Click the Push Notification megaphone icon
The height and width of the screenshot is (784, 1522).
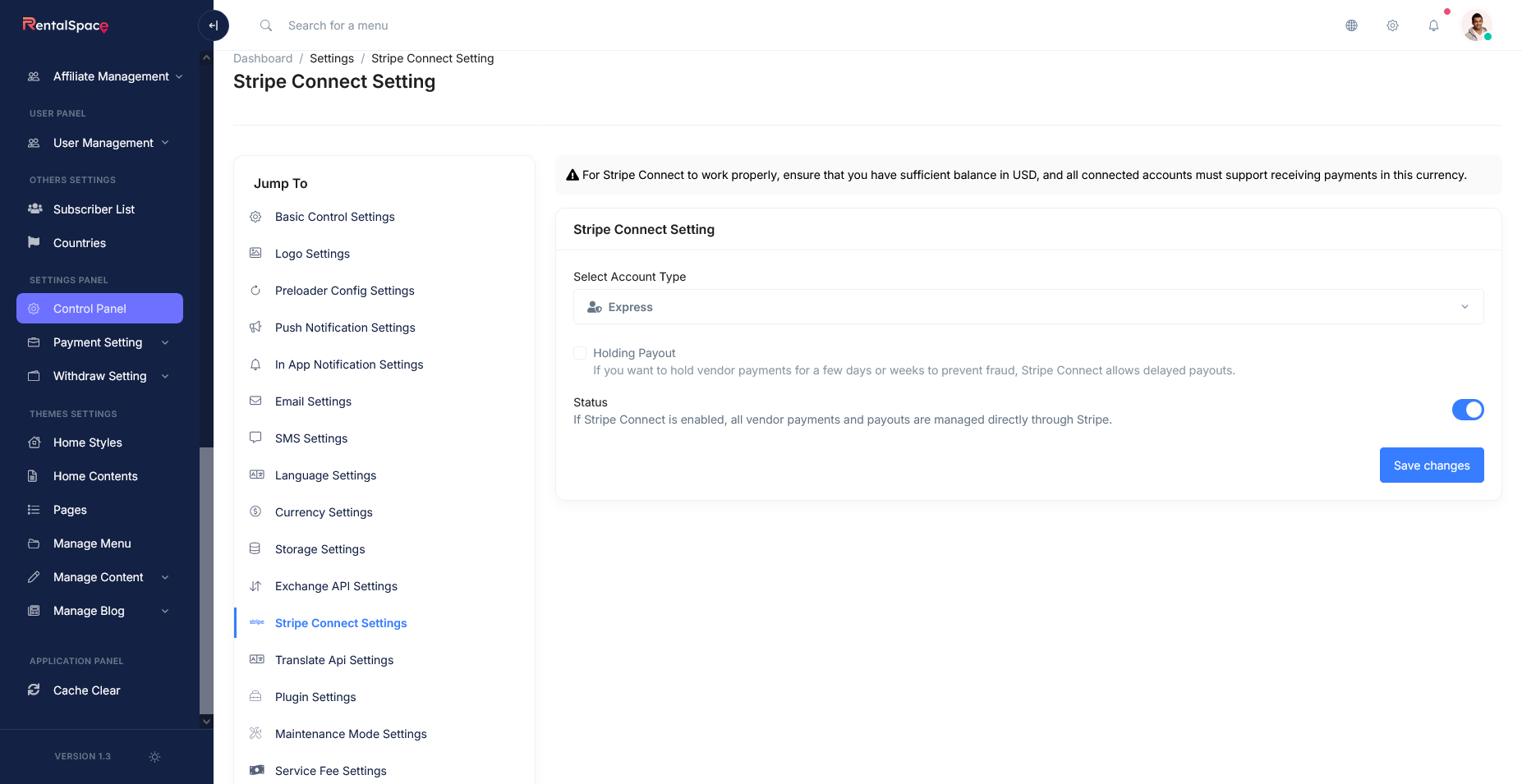255,327
